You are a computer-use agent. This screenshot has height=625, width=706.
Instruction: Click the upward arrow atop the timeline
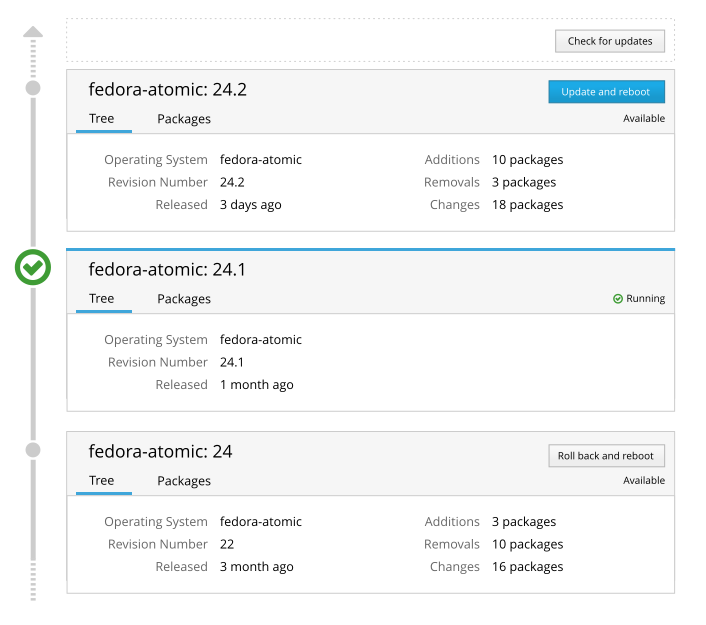(33, 32)
